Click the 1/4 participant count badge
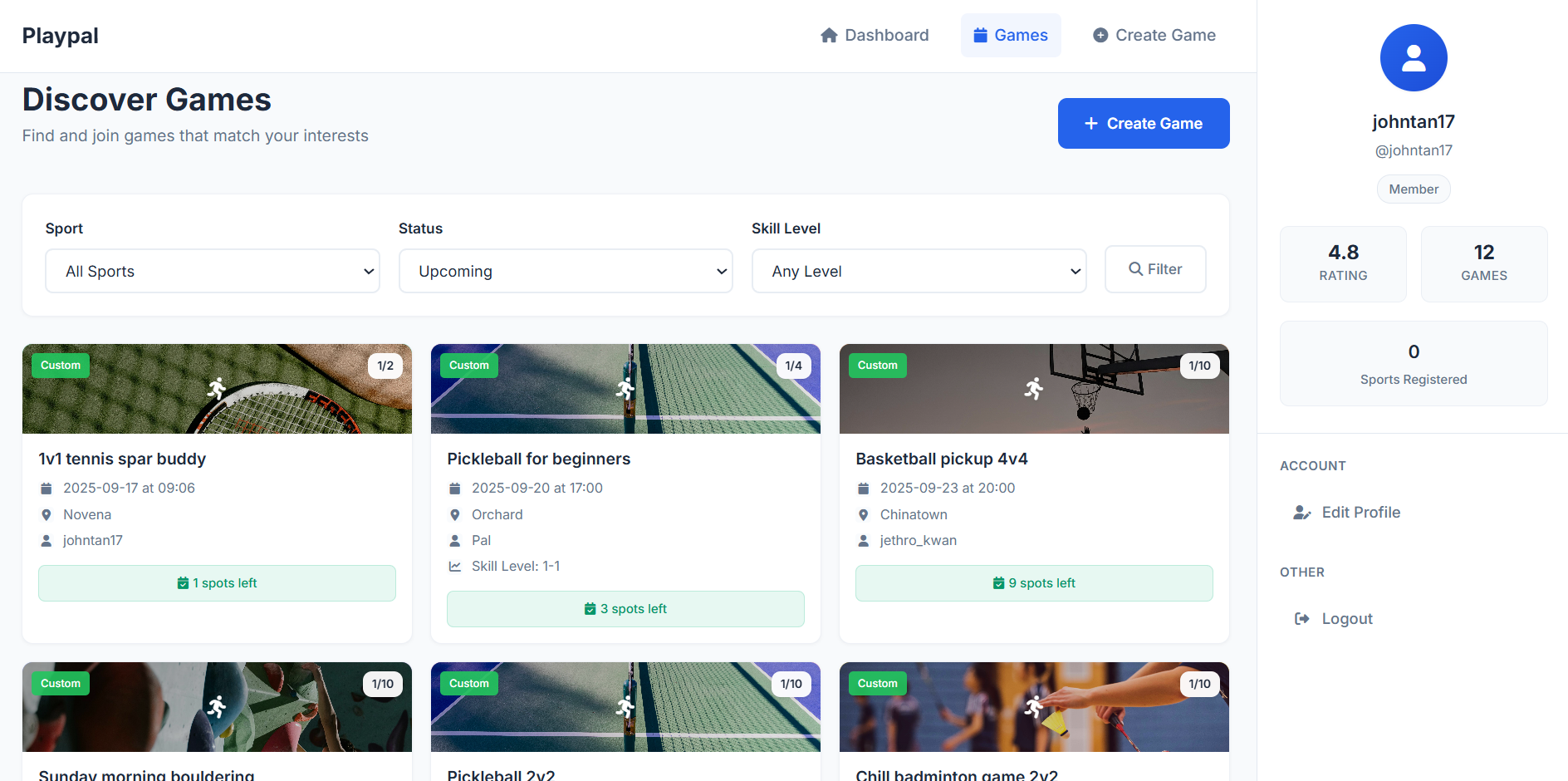The width and height of the screenshot is (1568, 781). (x=793, y=366)
